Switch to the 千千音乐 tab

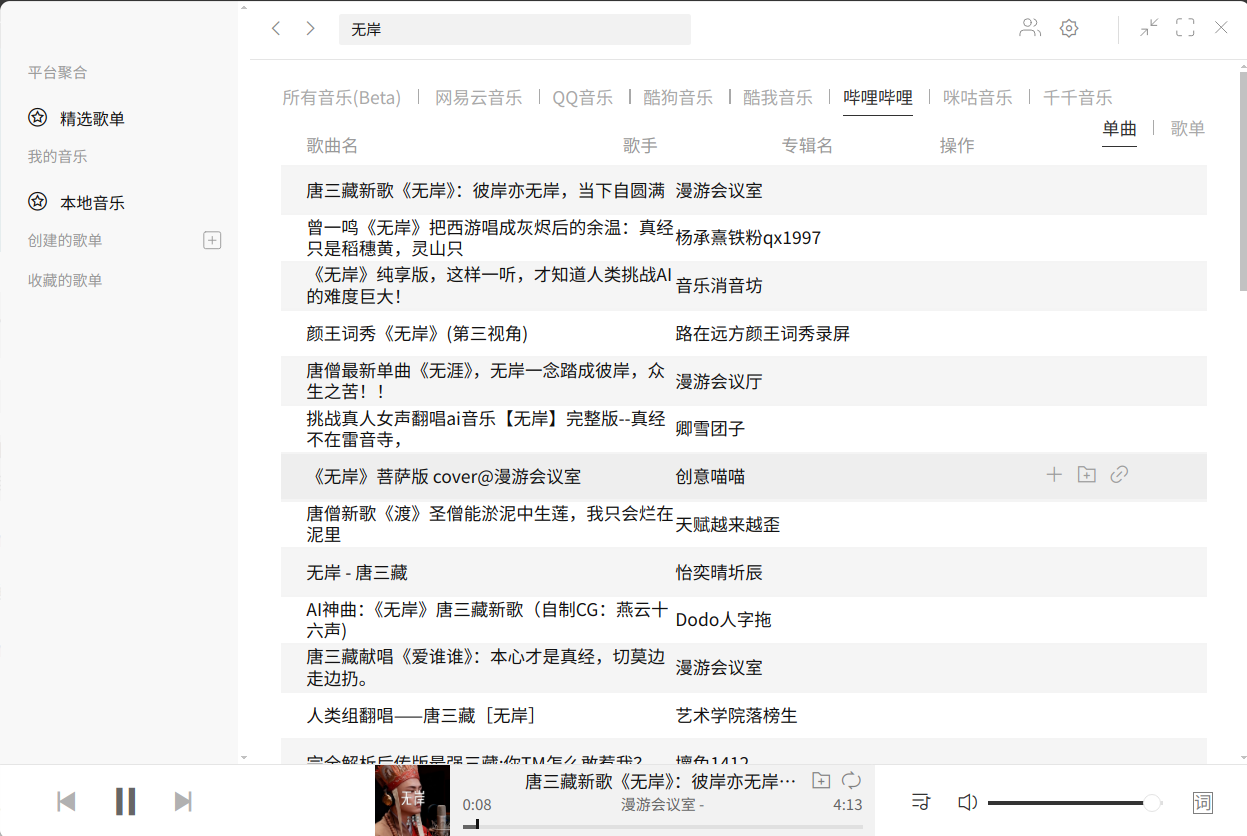point(1078,97)
